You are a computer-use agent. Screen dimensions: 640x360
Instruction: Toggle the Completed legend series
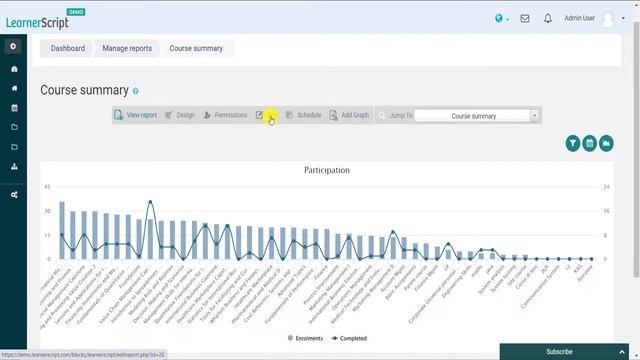pyautogui.click(x=349, y=338)
